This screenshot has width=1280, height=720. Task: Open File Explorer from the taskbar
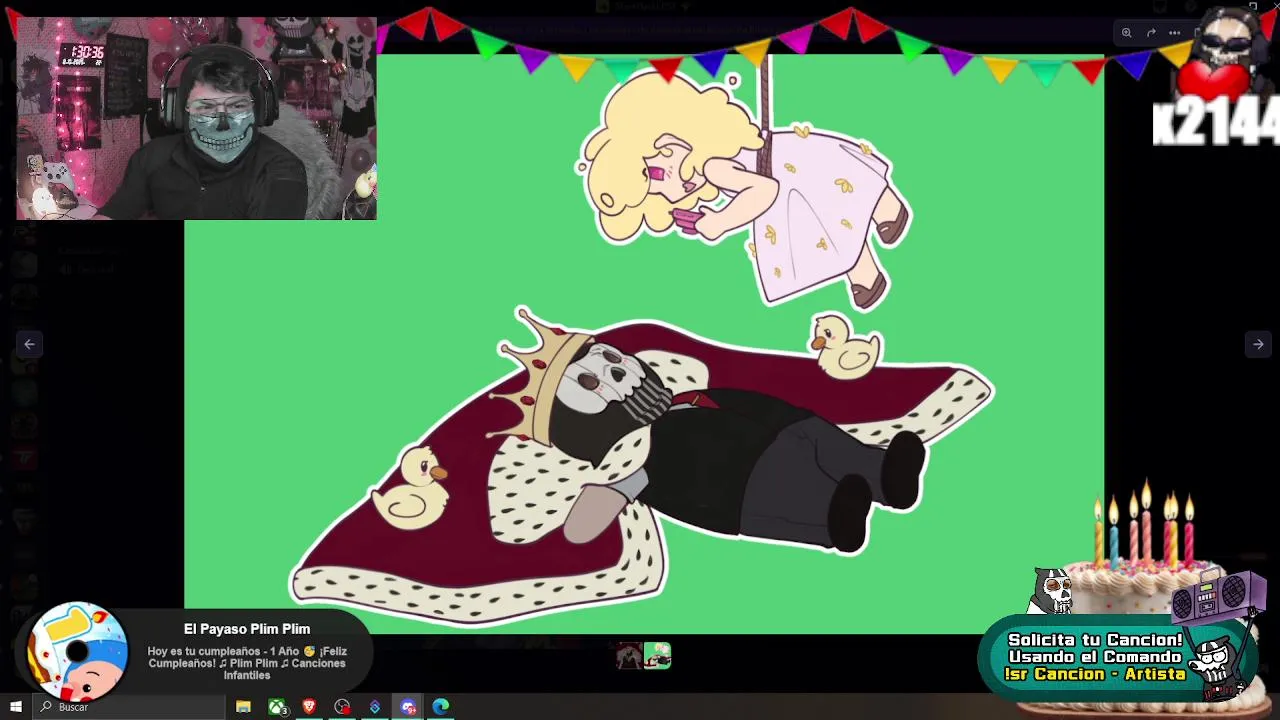click(243, 707)
